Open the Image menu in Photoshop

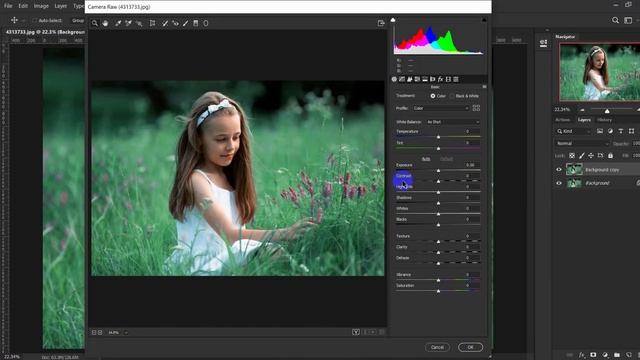[41, 6]
